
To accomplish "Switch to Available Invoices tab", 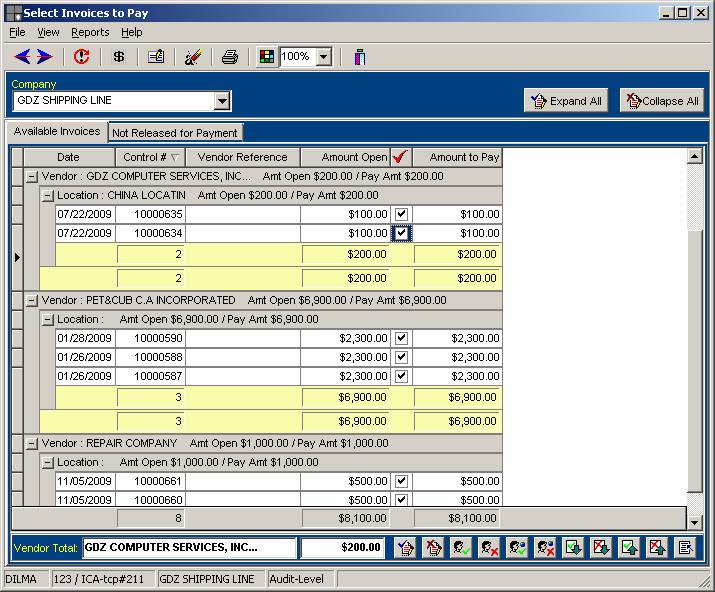I will (x=57, y=131).
